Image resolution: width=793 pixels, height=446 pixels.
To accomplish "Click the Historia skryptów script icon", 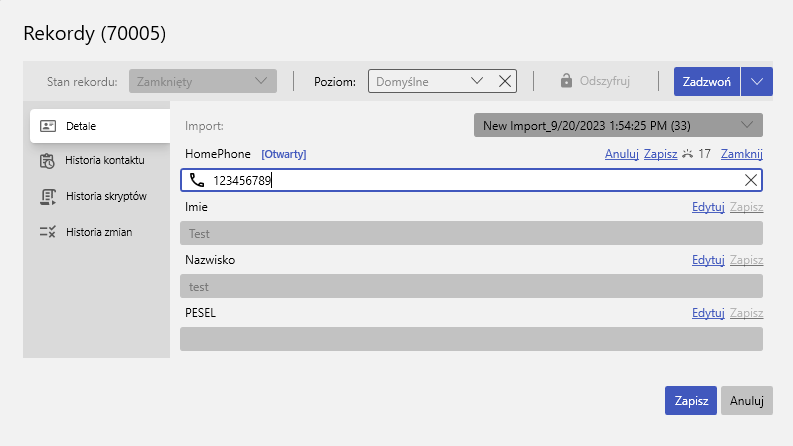I will 47,196.
